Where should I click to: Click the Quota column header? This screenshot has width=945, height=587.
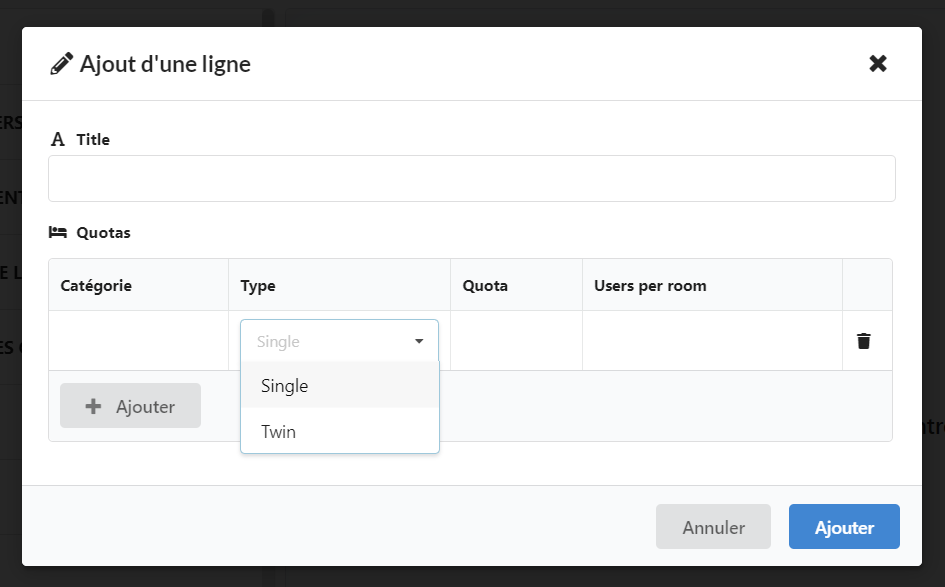point(485,285)
